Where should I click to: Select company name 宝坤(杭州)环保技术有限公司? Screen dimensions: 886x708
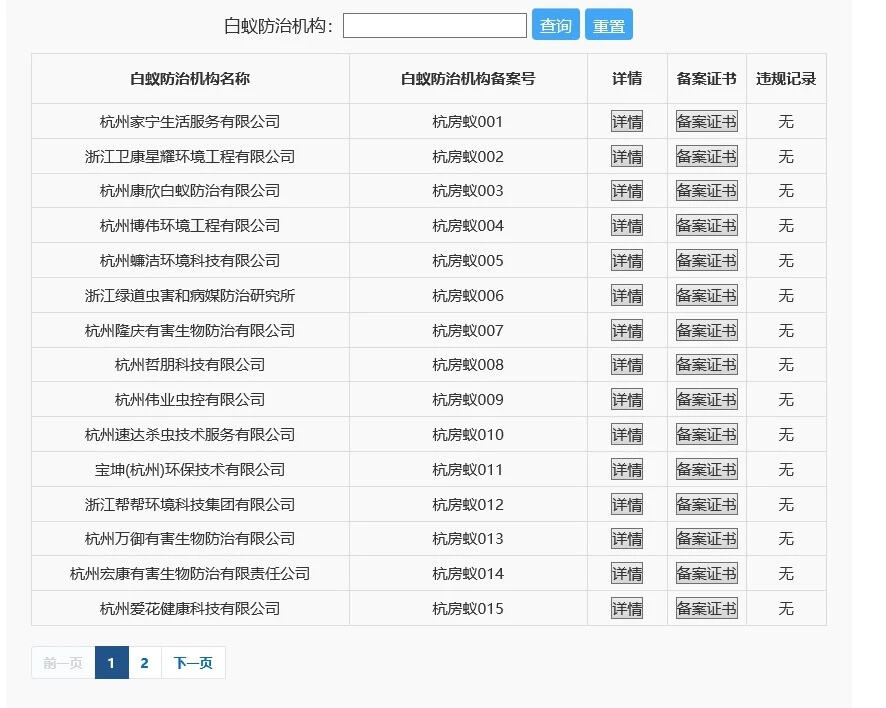click(190, 470)
